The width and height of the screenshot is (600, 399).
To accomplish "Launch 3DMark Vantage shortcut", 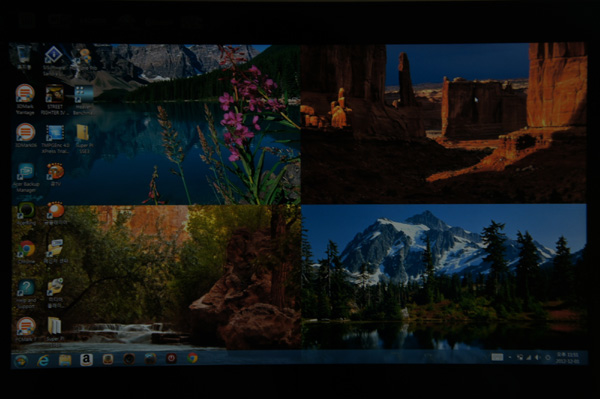I will [25, 99].
